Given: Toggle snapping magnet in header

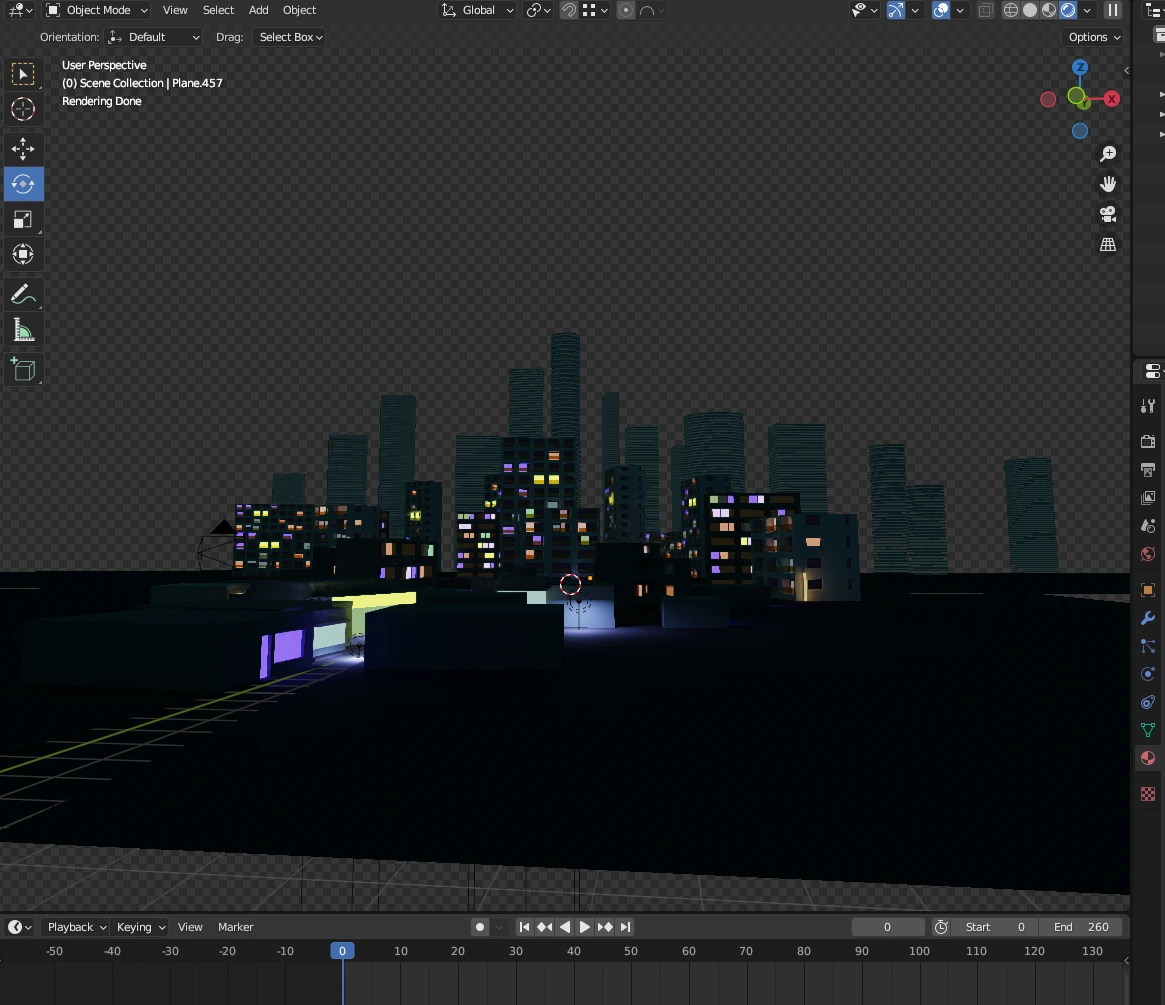Looking at the screenshot, I should pos(568,10).
